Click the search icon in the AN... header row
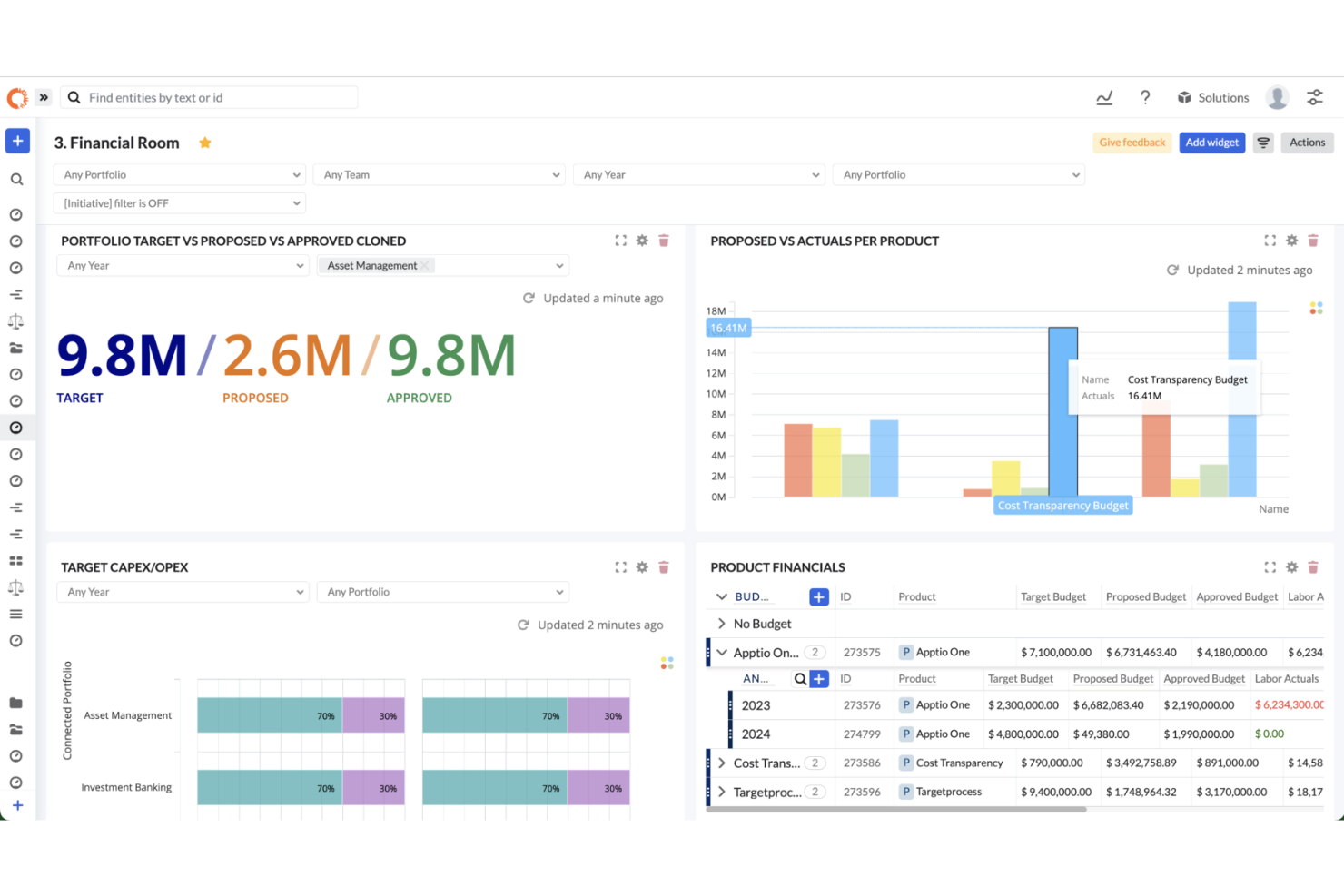 800,679
